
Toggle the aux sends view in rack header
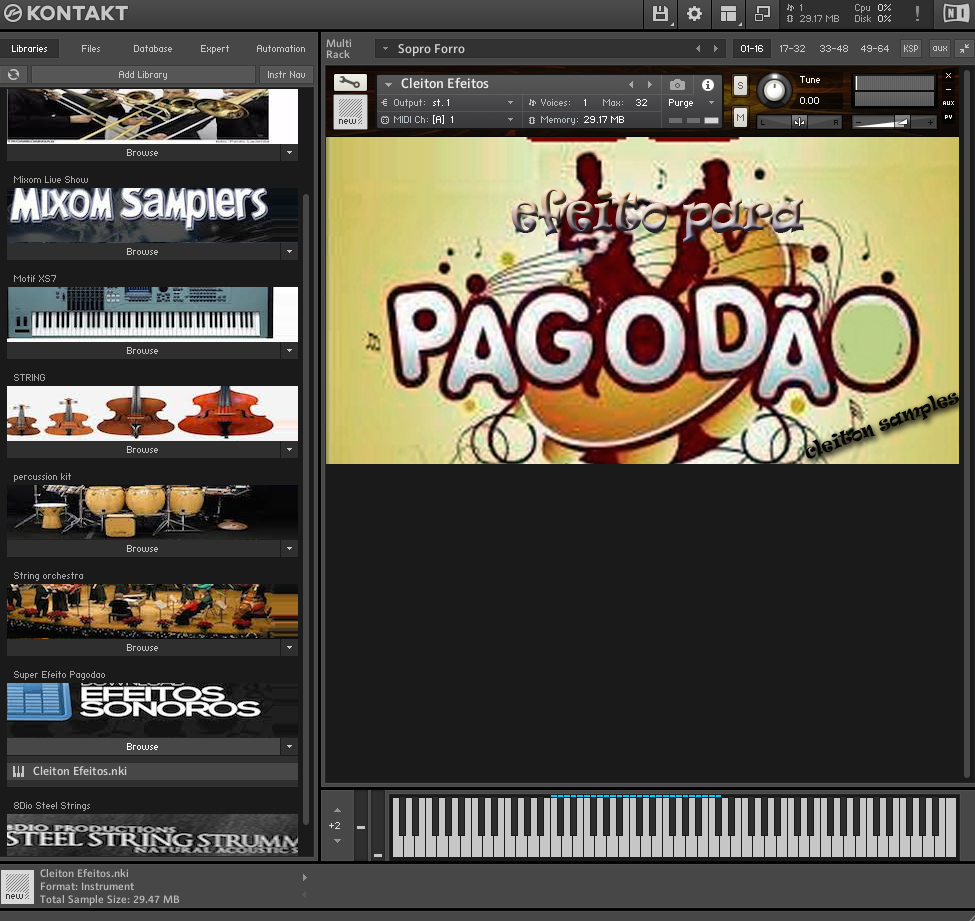click(x=940, y=49)
